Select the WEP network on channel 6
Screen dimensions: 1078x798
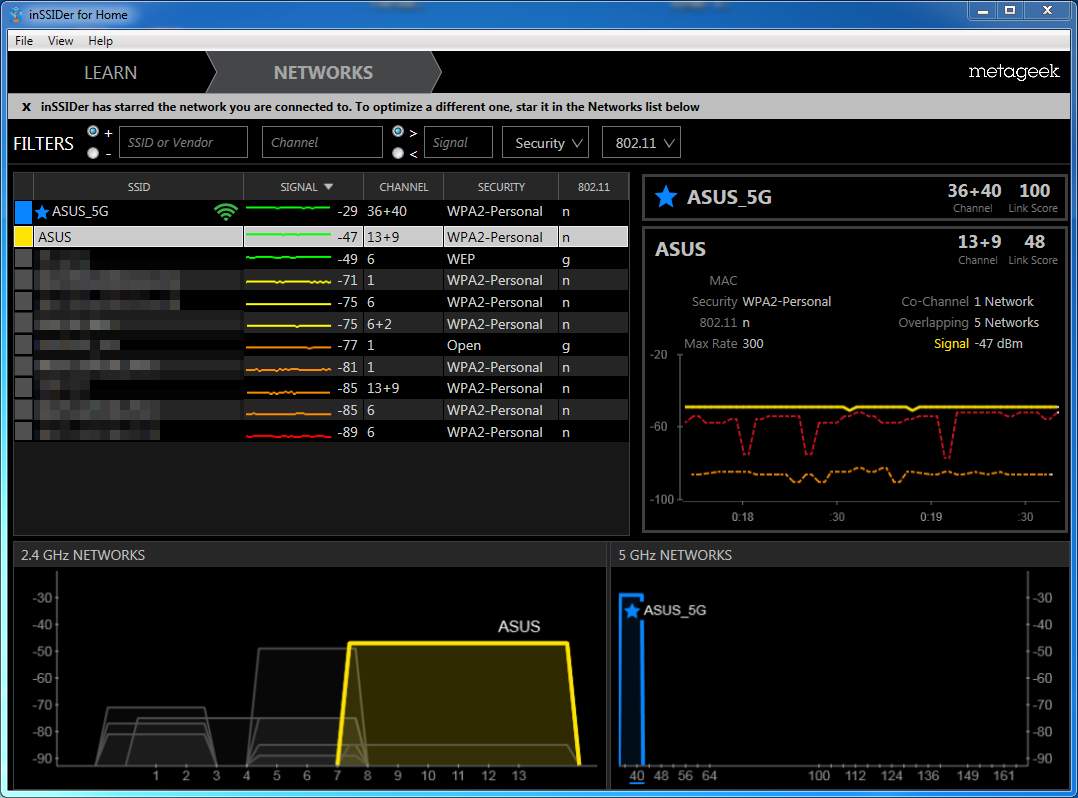click(x=321, y=259)
